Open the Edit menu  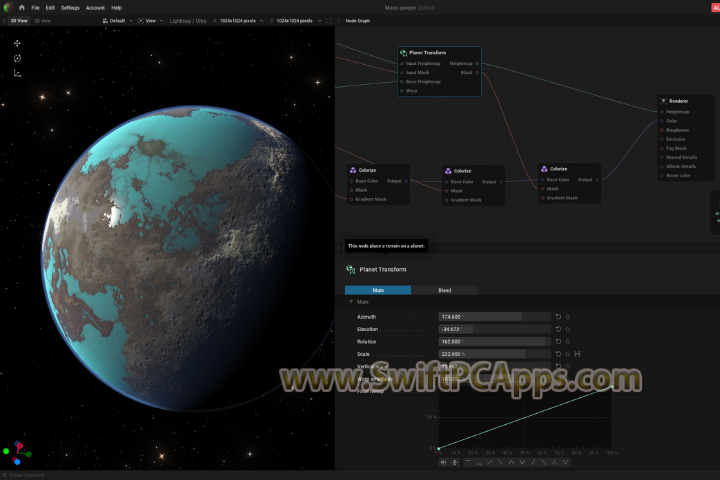click(x=50, y=8)
